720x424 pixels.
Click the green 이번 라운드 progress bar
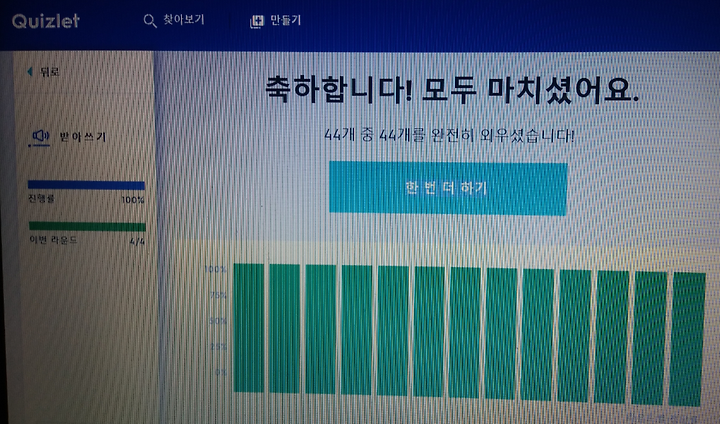(87, 226)
